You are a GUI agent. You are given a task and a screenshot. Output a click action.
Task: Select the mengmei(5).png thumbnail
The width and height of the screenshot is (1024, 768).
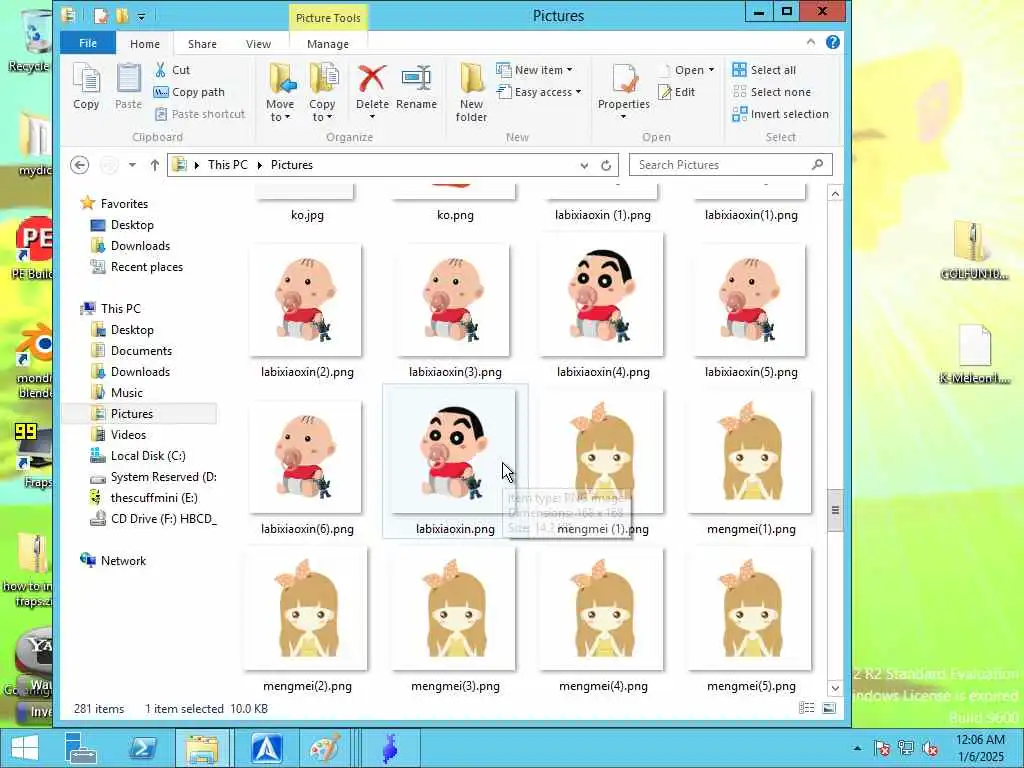750,609
